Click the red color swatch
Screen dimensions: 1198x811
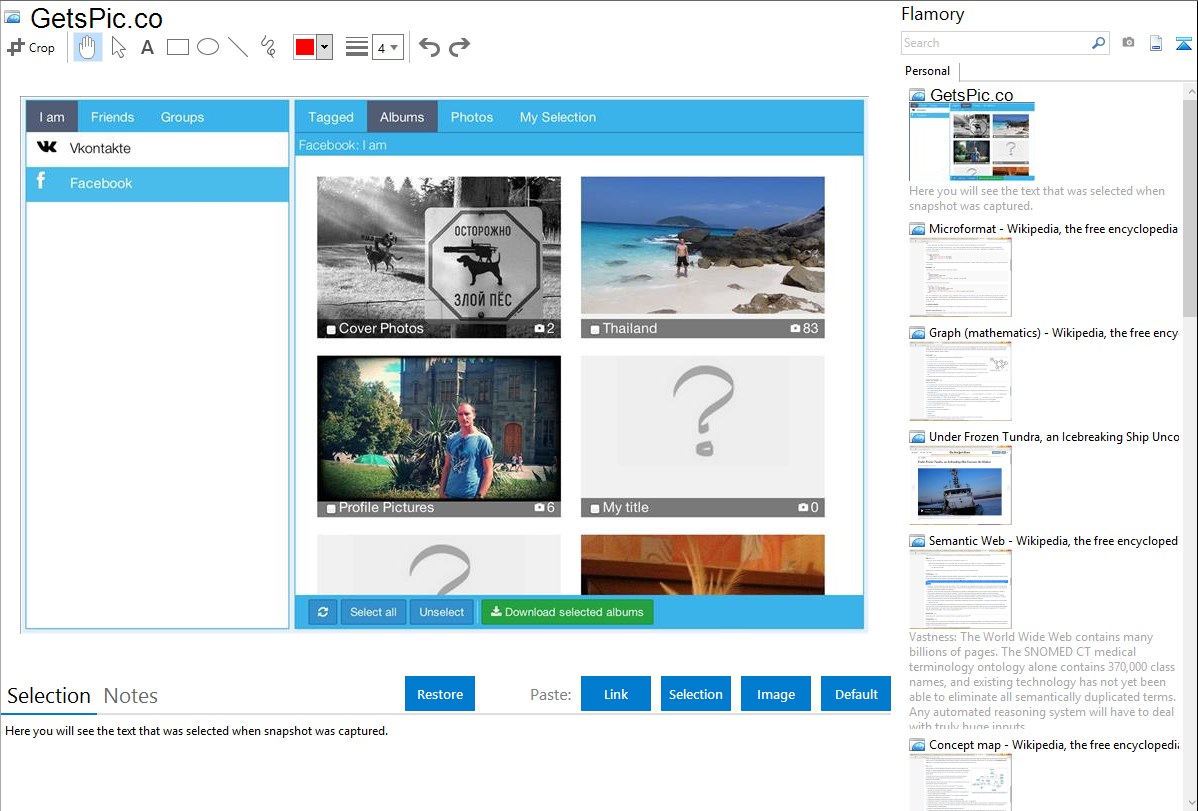(x=305, y=47)
